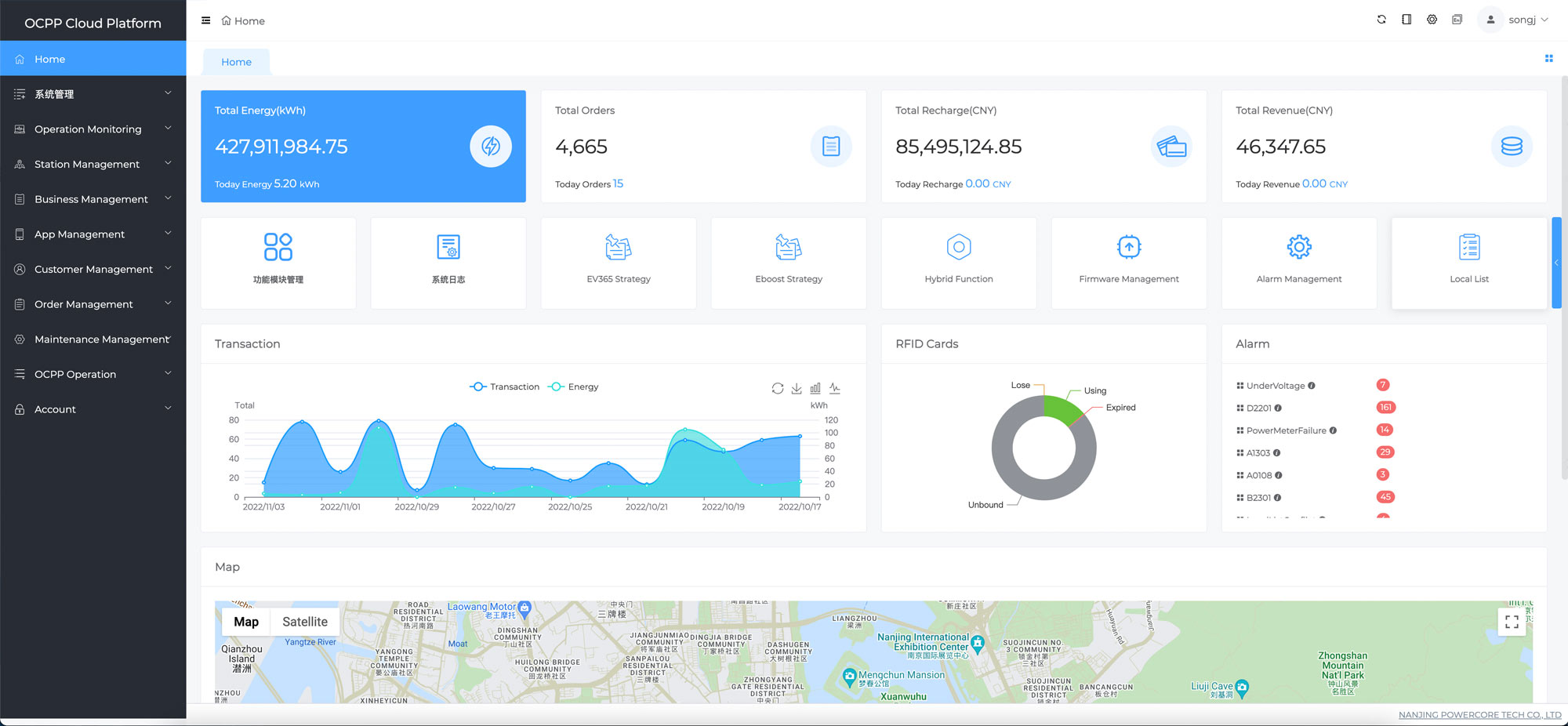Click the Home tab
The height and width of the screenshot is (726, 1568).
(x=236, y=62)
